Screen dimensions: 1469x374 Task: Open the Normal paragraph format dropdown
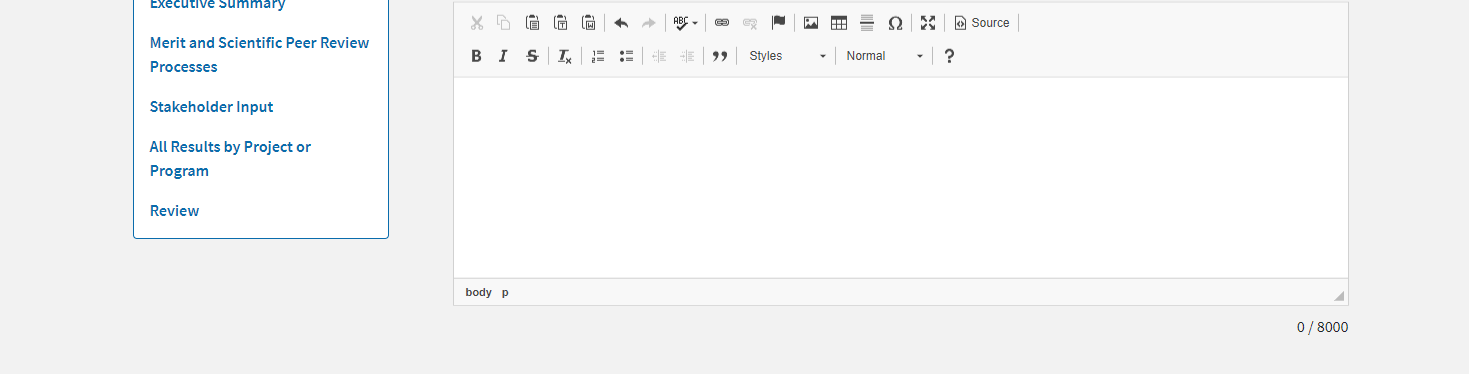coord(884,56)
